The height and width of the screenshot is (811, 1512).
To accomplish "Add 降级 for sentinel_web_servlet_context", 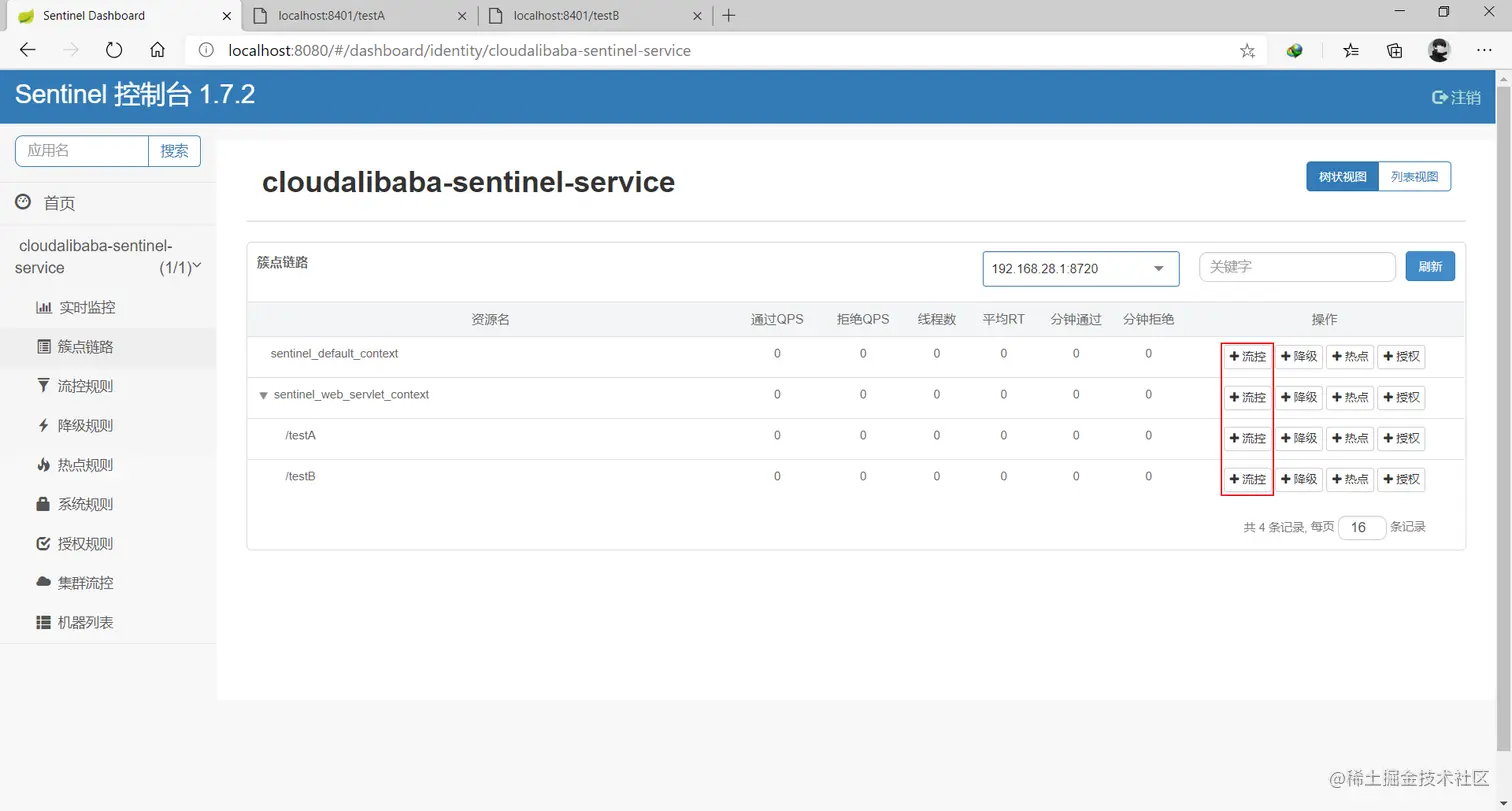I will point(1299,397).
